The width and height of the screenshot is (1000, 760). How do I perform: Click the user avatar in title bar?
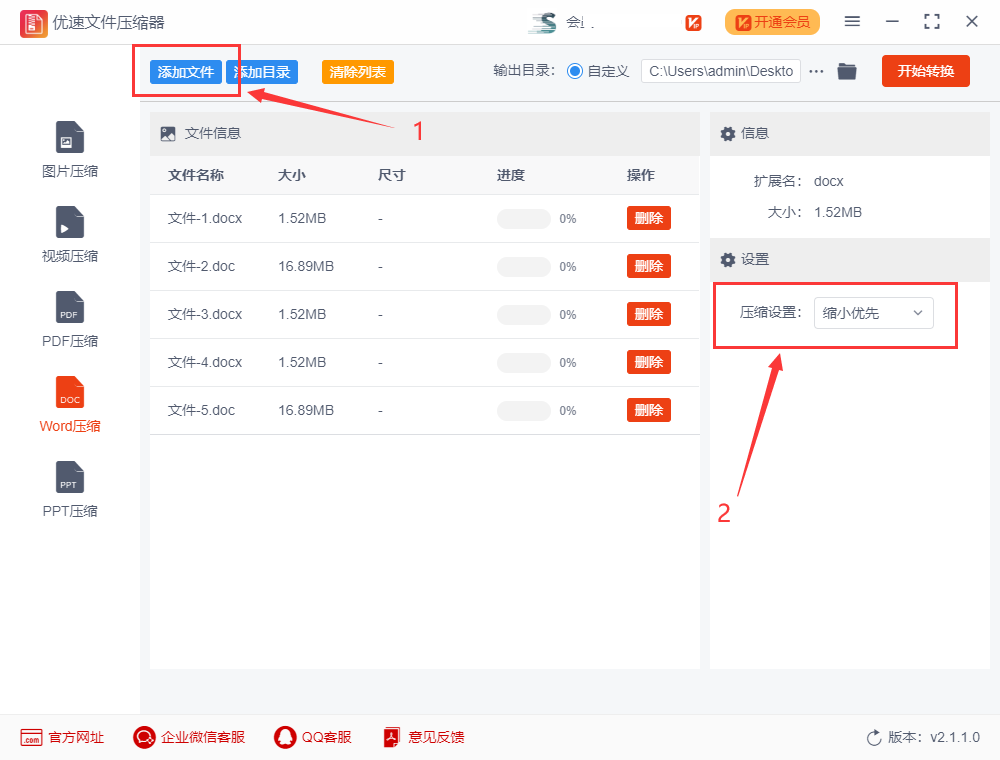pyautogui.click(x=543, y=22)
